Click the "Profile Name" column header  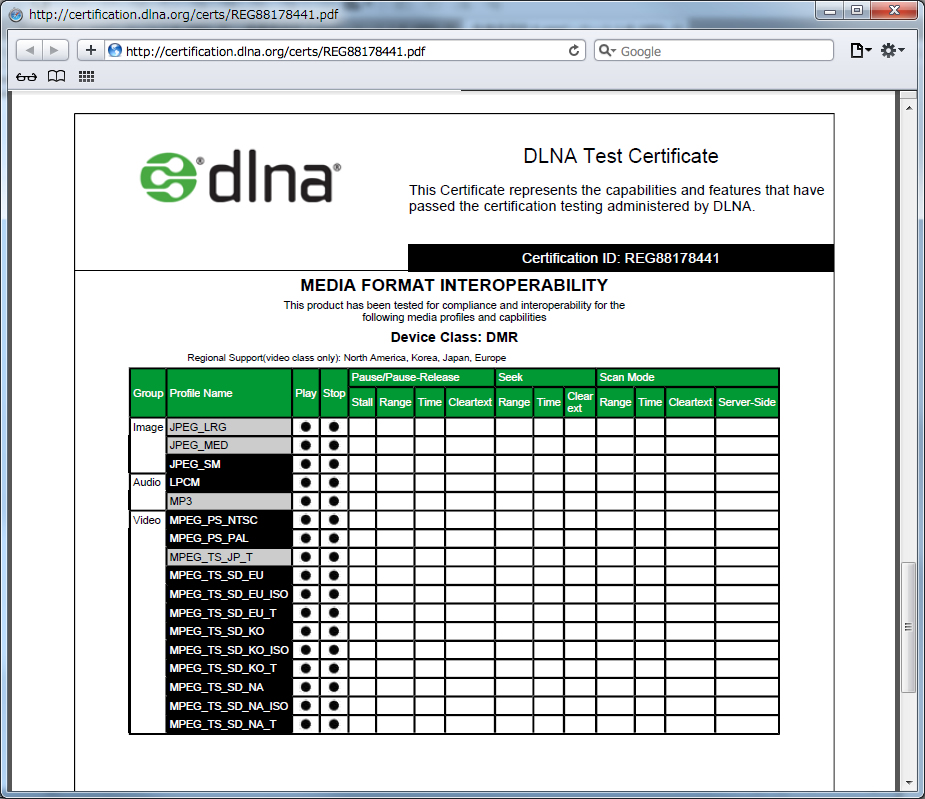pos(229,393)
